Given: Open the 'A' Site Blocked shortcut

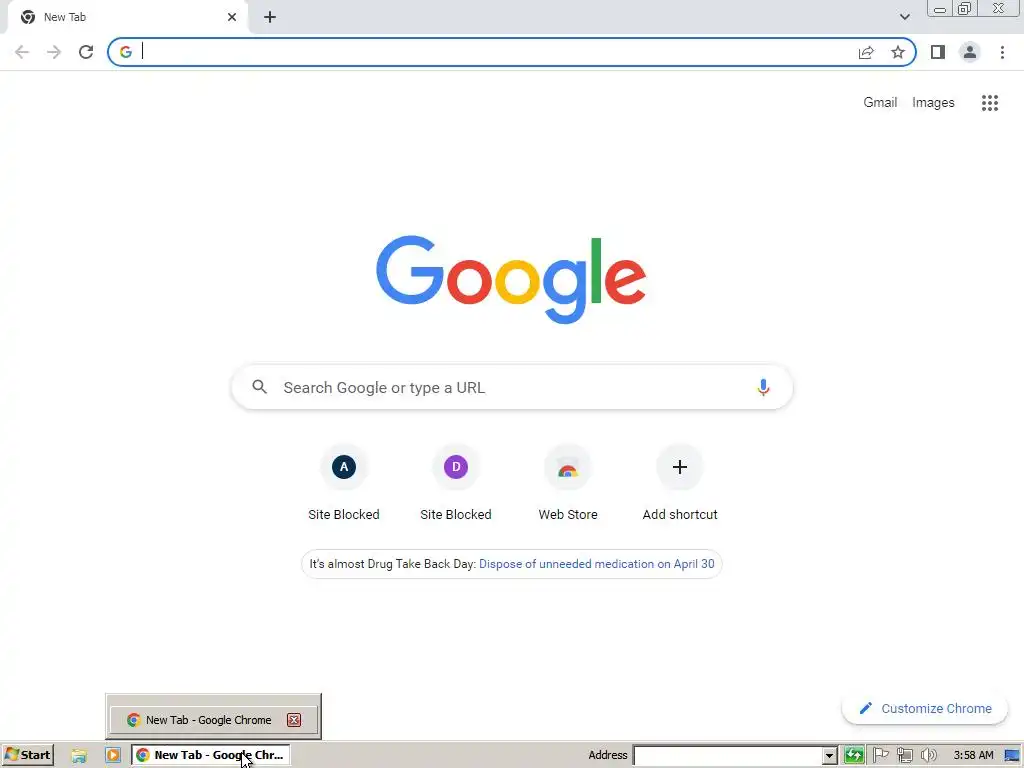Looking at the screenshot, I should tap(344, 484).
